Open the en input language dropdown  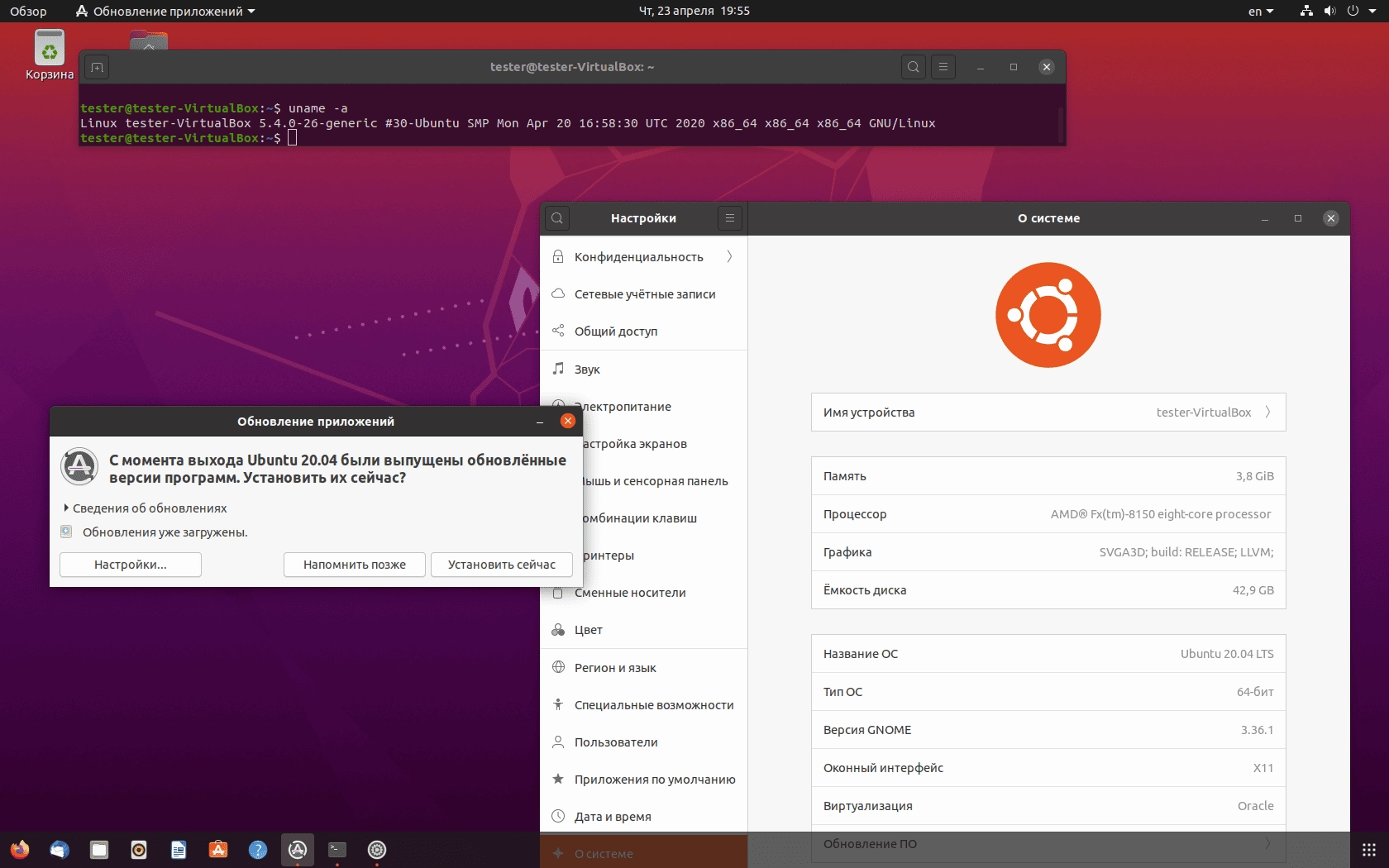point(1261,11)
